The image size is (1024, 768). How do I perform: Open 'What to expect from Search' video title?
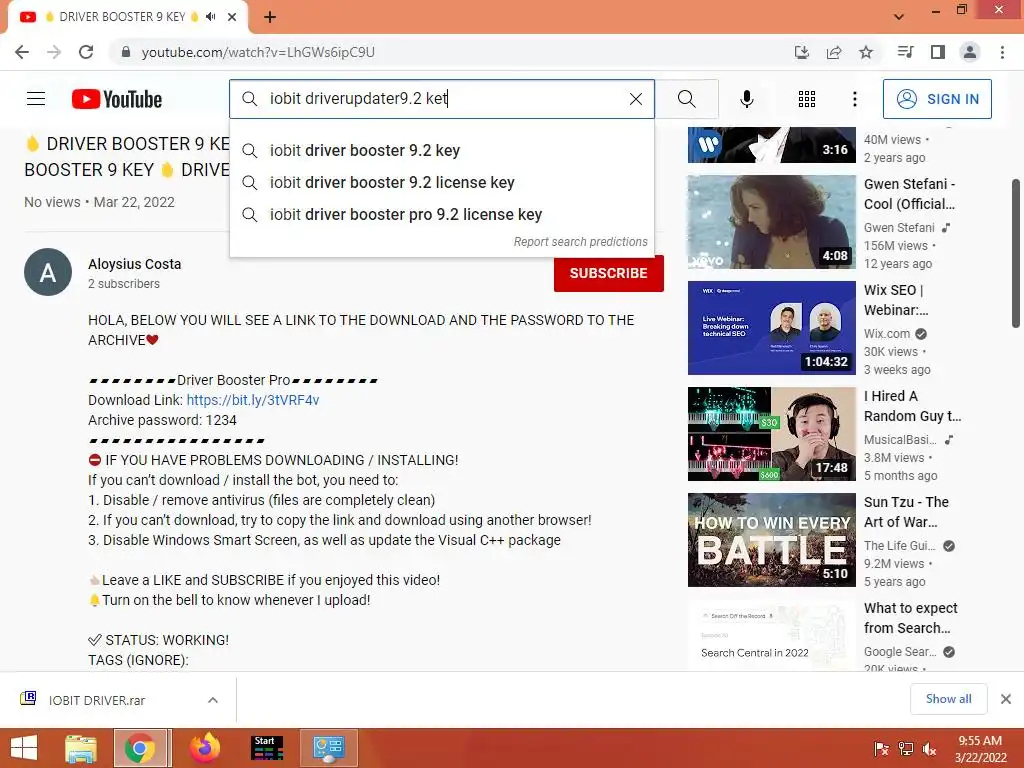point(910,618)
